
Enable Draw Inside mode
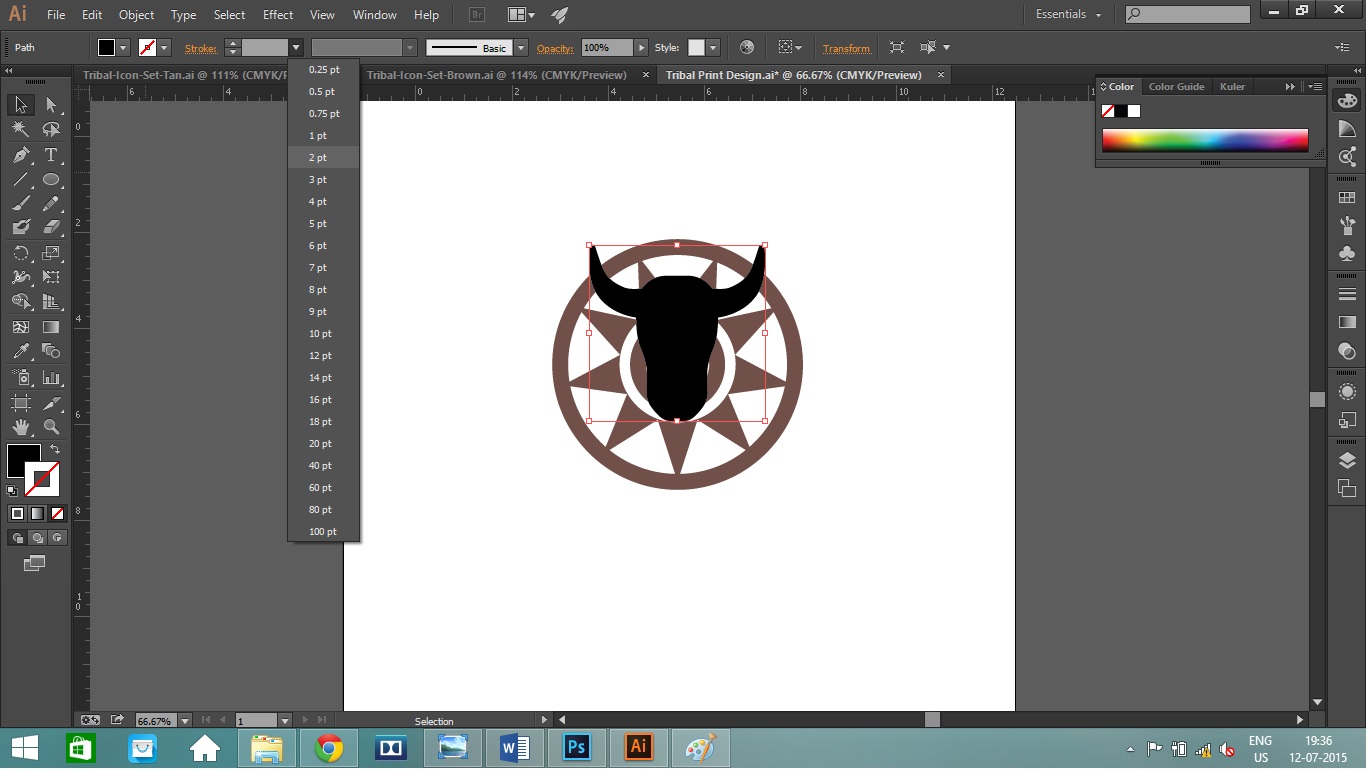[57, 538]
